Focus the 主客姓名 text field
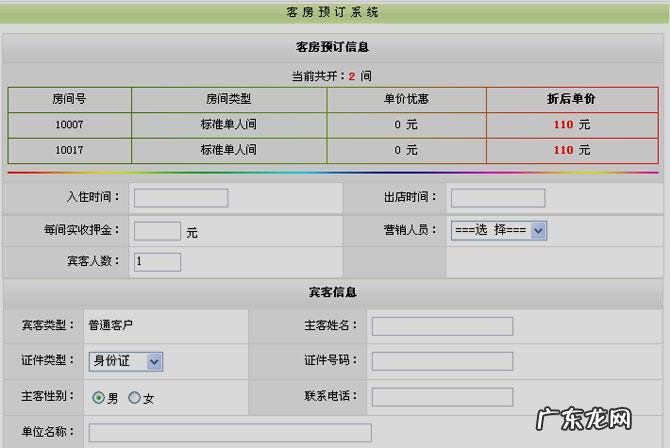Screen dimensions: 670x448 (442, 326)
